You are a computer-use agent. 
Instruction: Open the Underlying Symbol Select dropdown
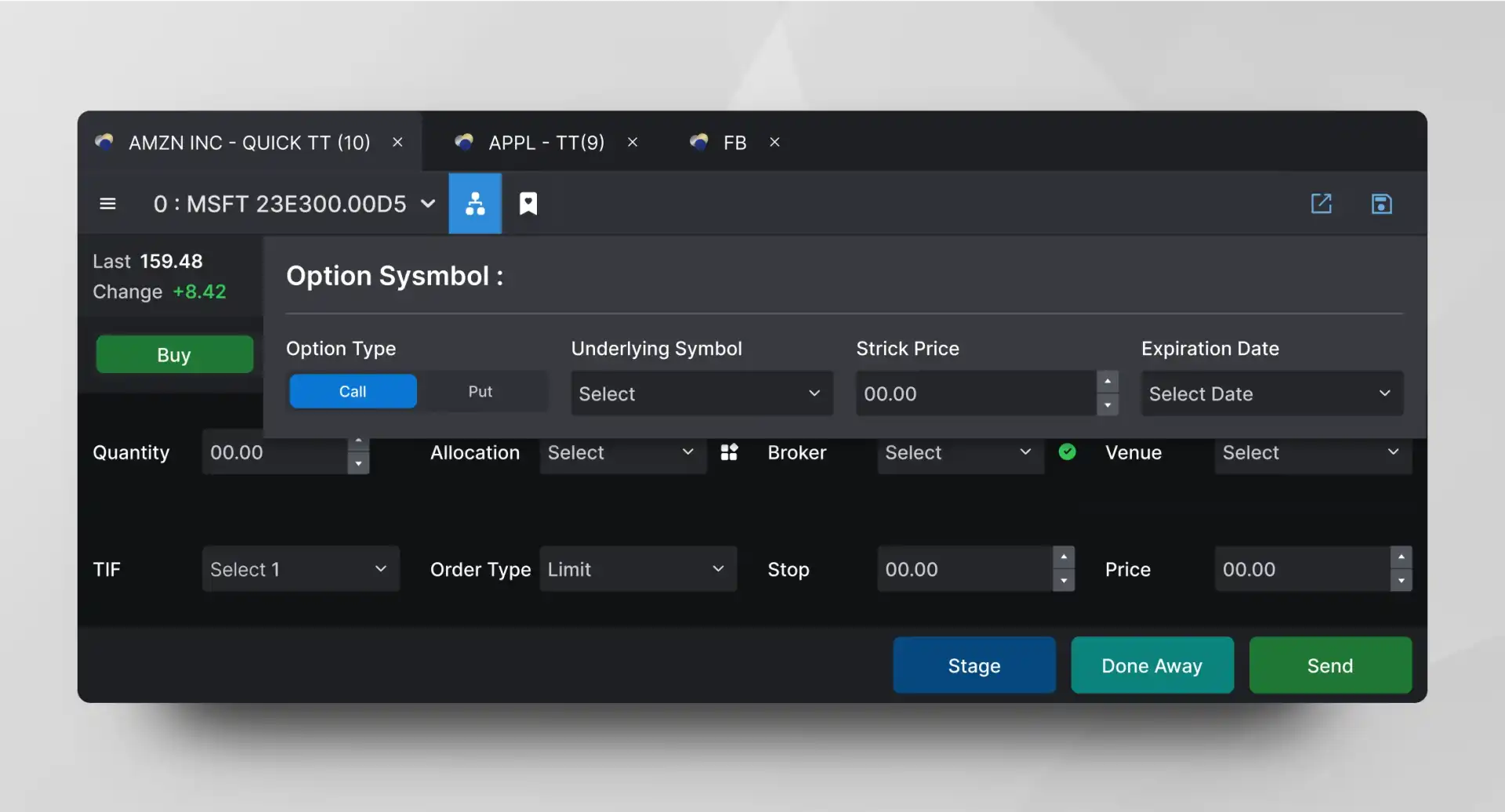pos(702,393)
